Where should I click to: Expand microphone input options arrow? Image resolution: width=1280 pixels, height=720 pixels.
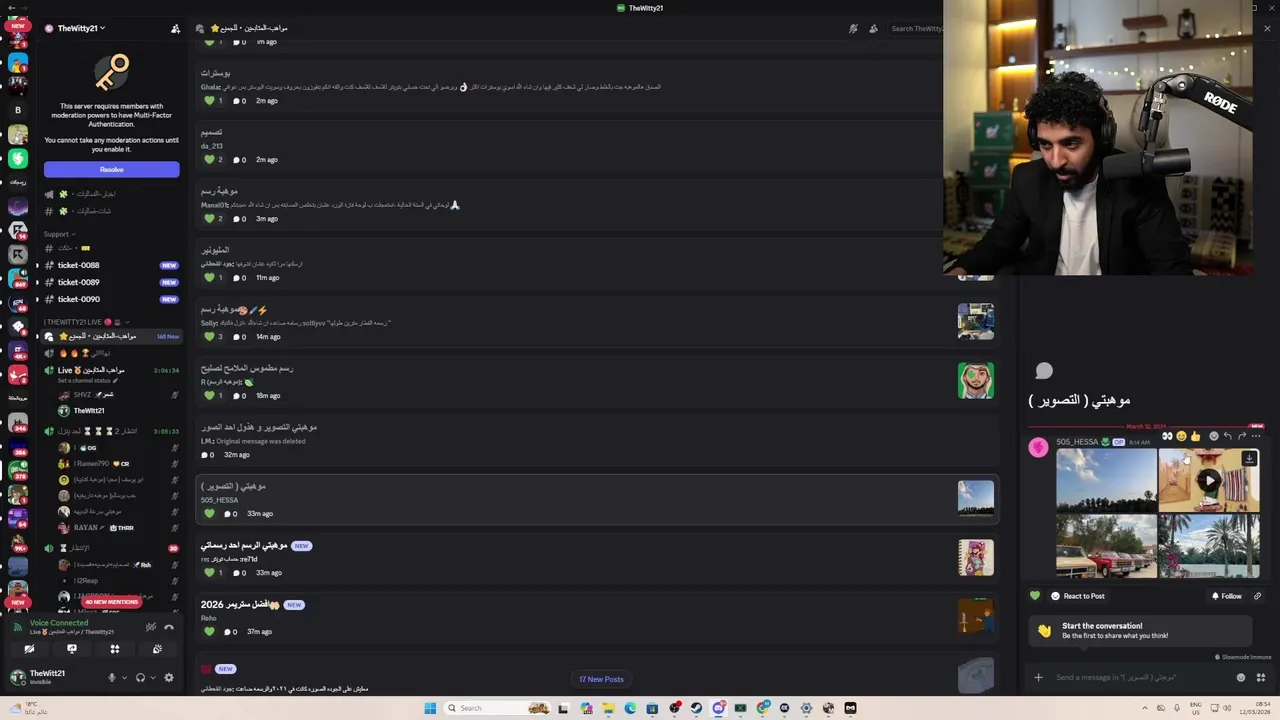coord(124,677)
